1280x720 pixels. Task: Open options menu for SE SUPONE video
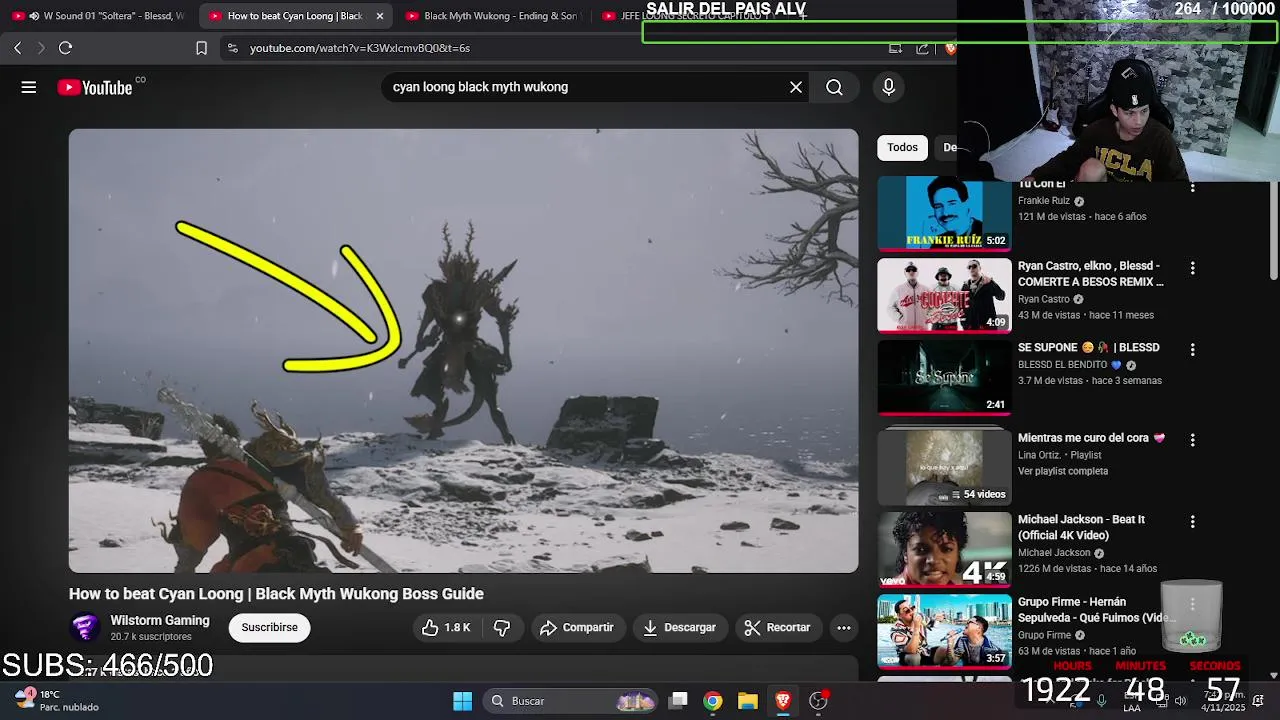[x=1192, y=350]
